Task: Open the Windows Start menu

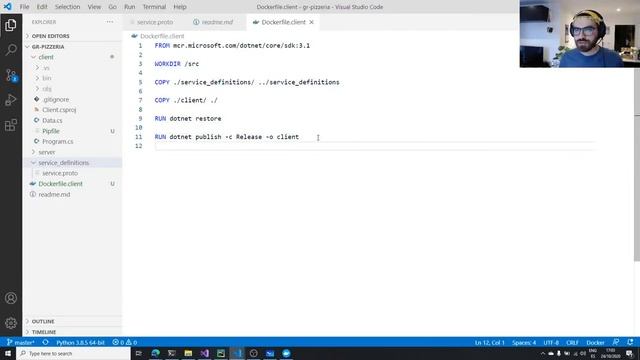Action: coord(8,353)
